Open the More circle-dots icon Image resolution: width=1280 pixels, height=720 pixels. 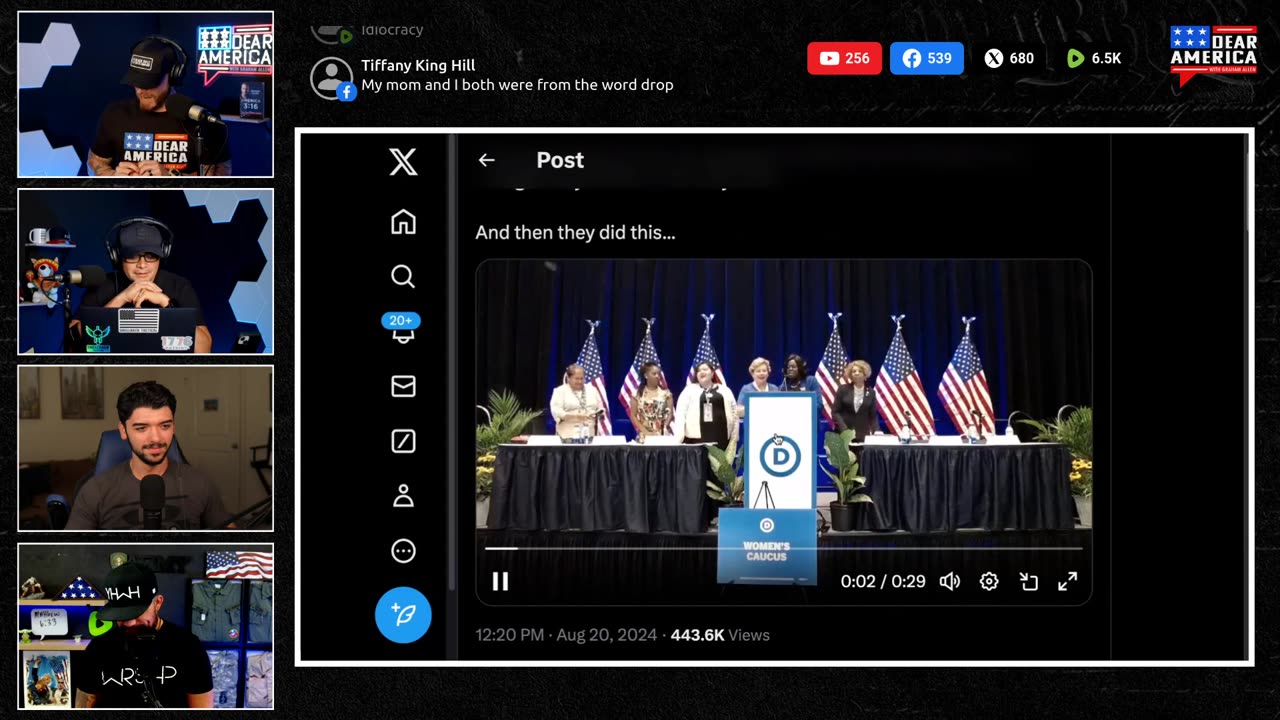click(x=403, y=551)
